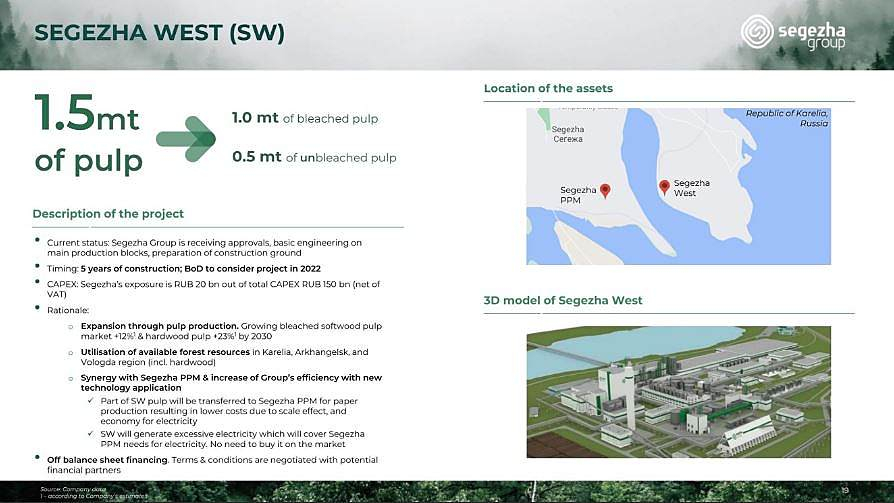The height and width of the screenshot is (503, 894).
Task: Click the 'Location of the assets' heading
Action: (x=548, y=88)
